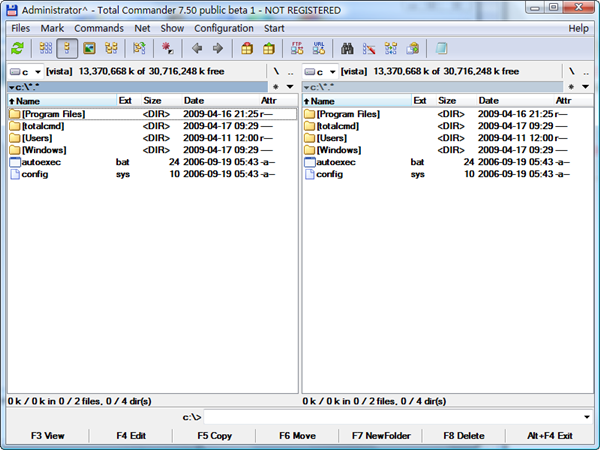Go back with the left arrow icon
The width and height of the screenshot is (600, 450).
[197, 48]
